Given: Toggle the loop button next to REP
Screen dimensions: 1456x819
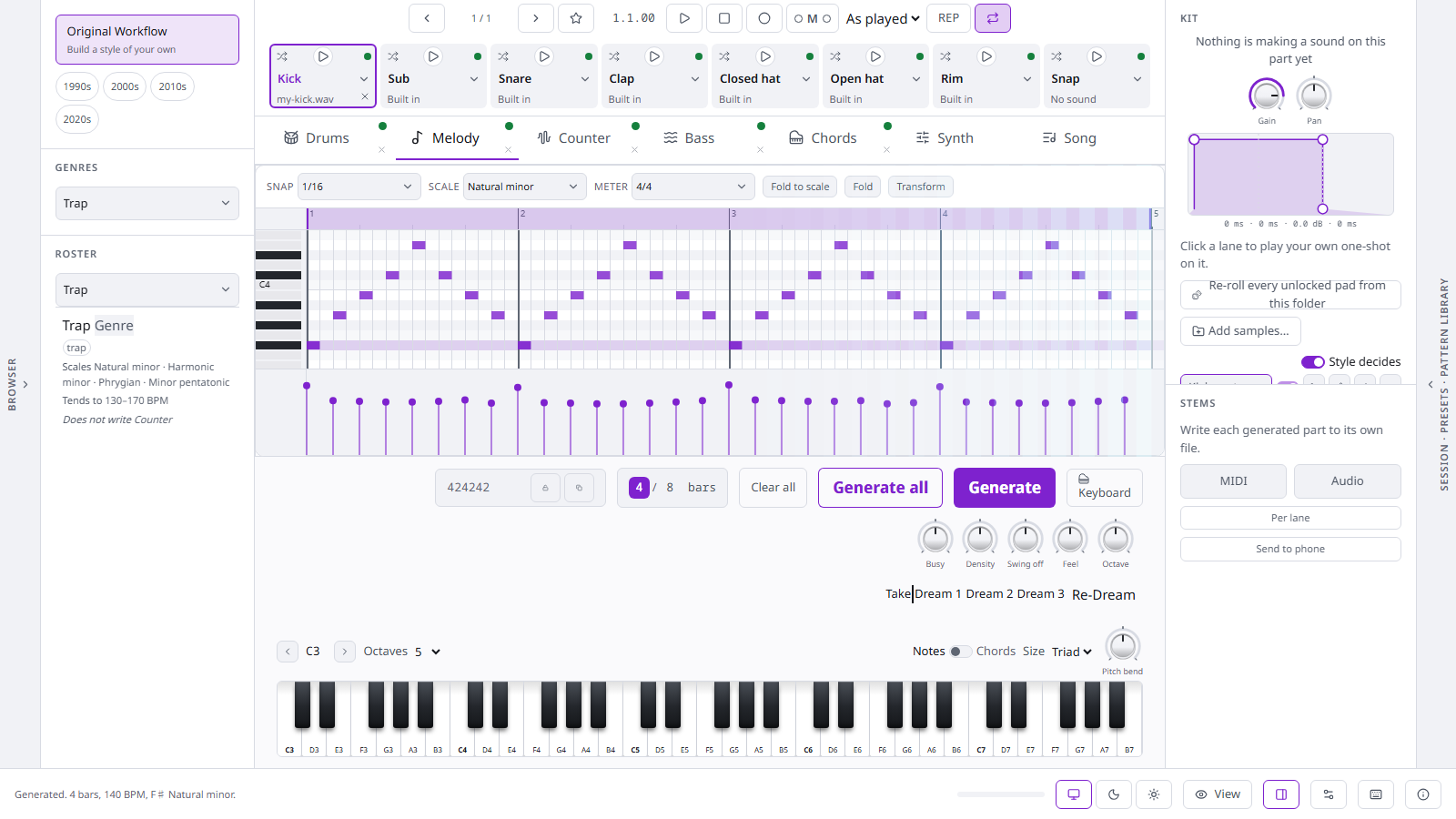Looking at the screenshot, I should (x=993, y=18).
